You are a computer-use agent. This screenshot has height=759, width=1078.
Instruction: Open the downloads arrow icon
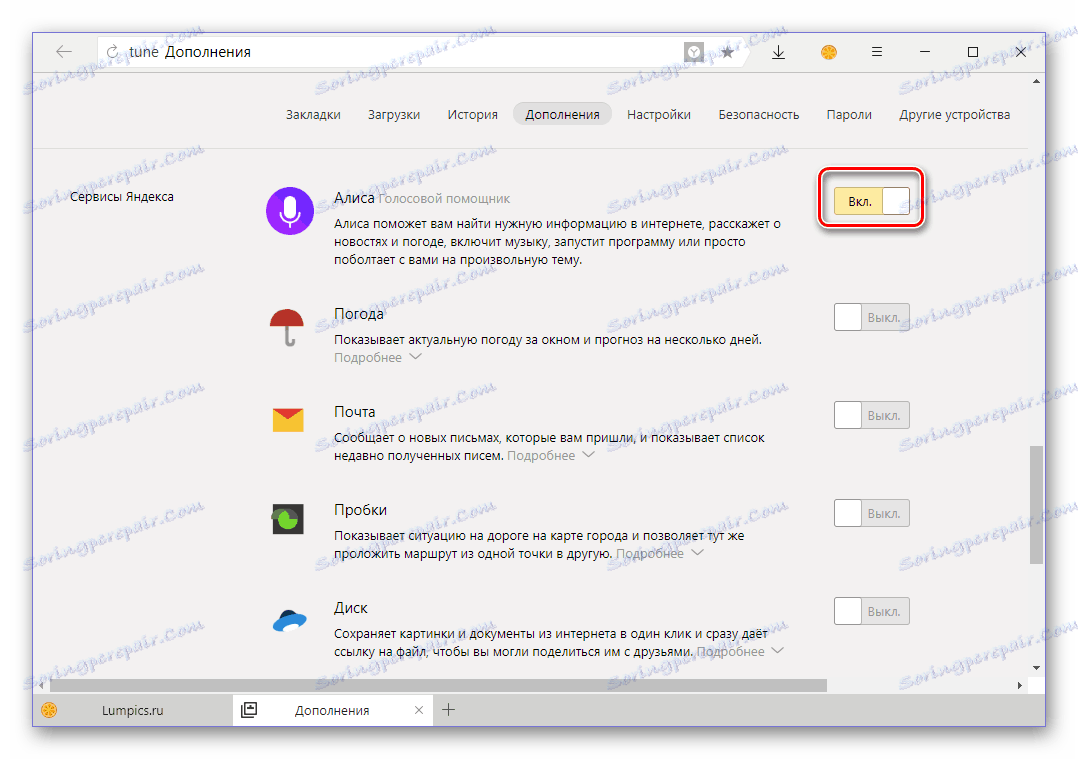tap(778, 52)
